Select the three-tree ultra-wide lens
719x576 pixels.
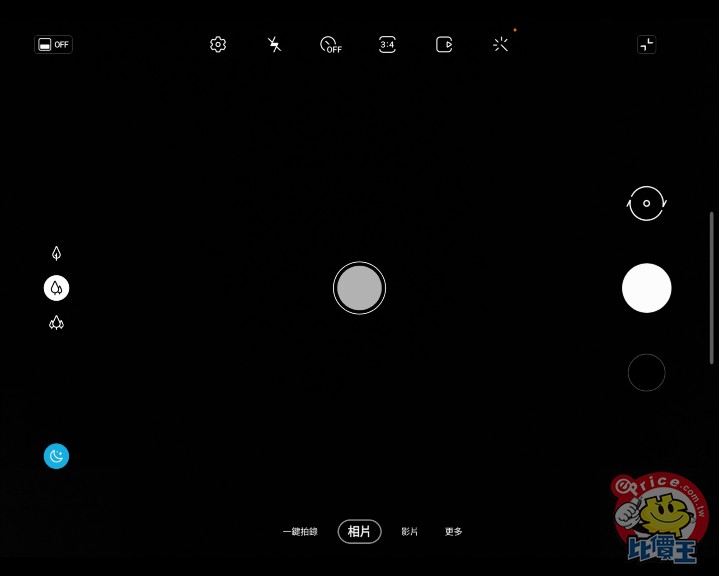tap(56, 323)
